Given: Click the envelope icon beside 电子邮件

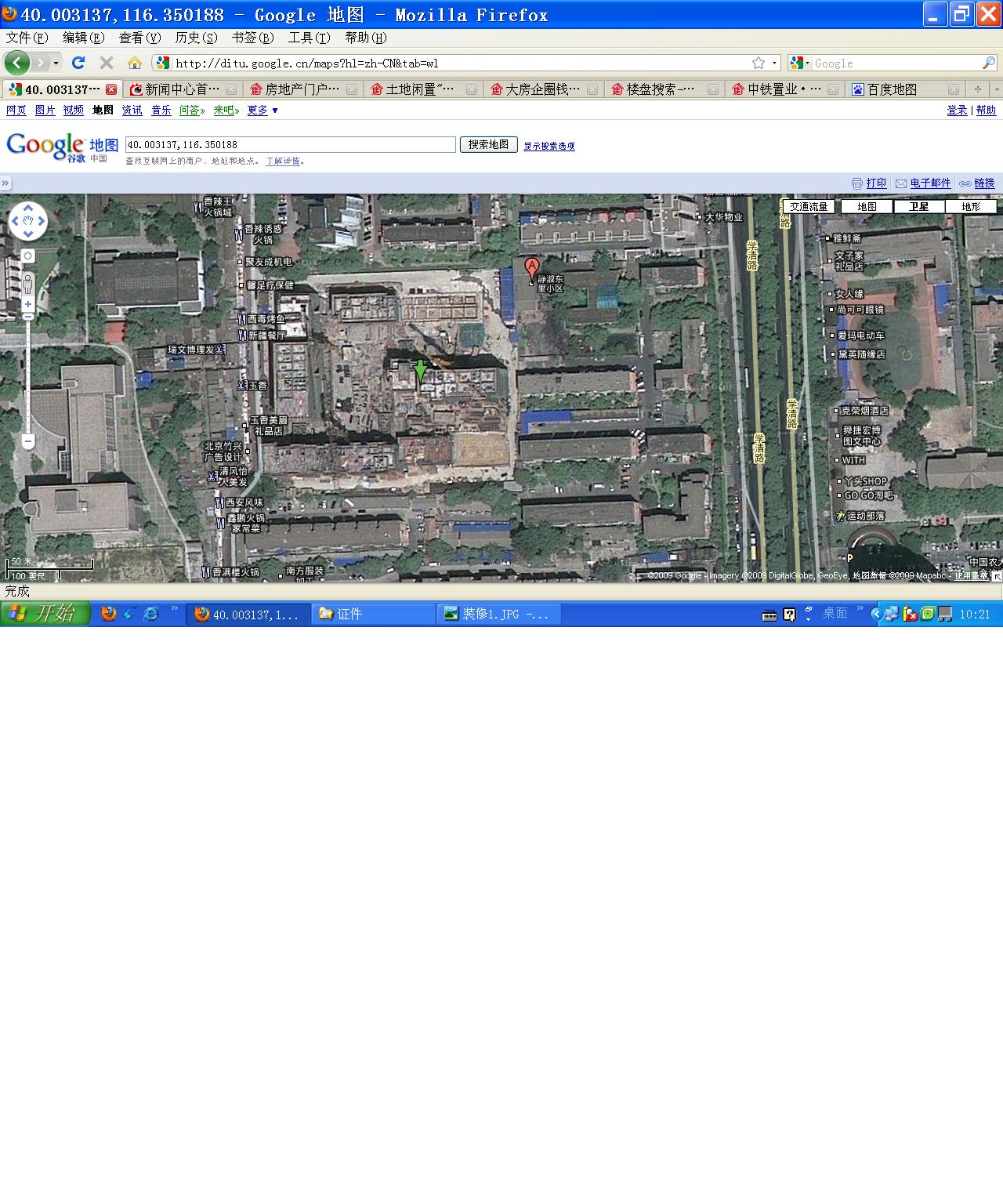Looking at the screenshot, I should 901,183.
